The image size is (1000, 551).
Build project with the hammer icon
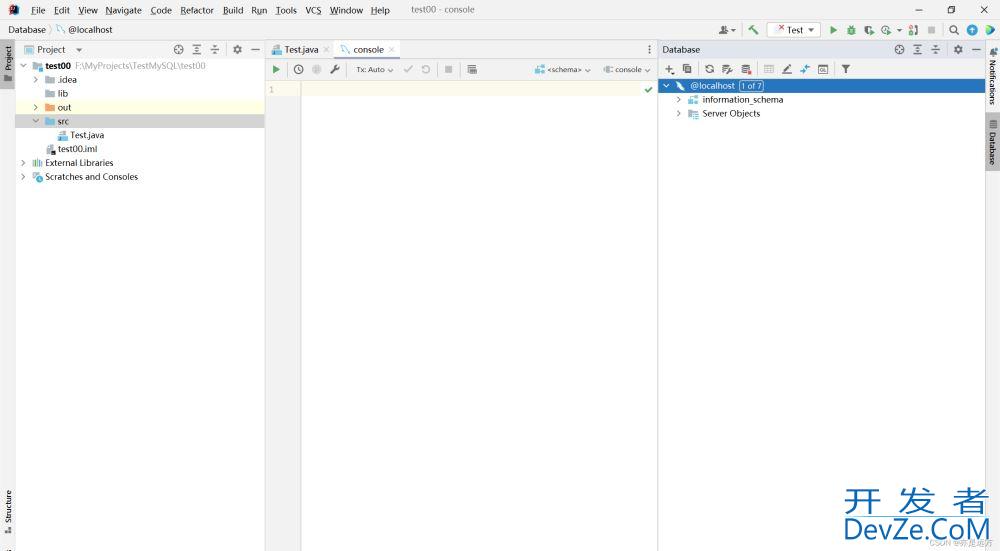pyautogui.click(x=753, y=29)
